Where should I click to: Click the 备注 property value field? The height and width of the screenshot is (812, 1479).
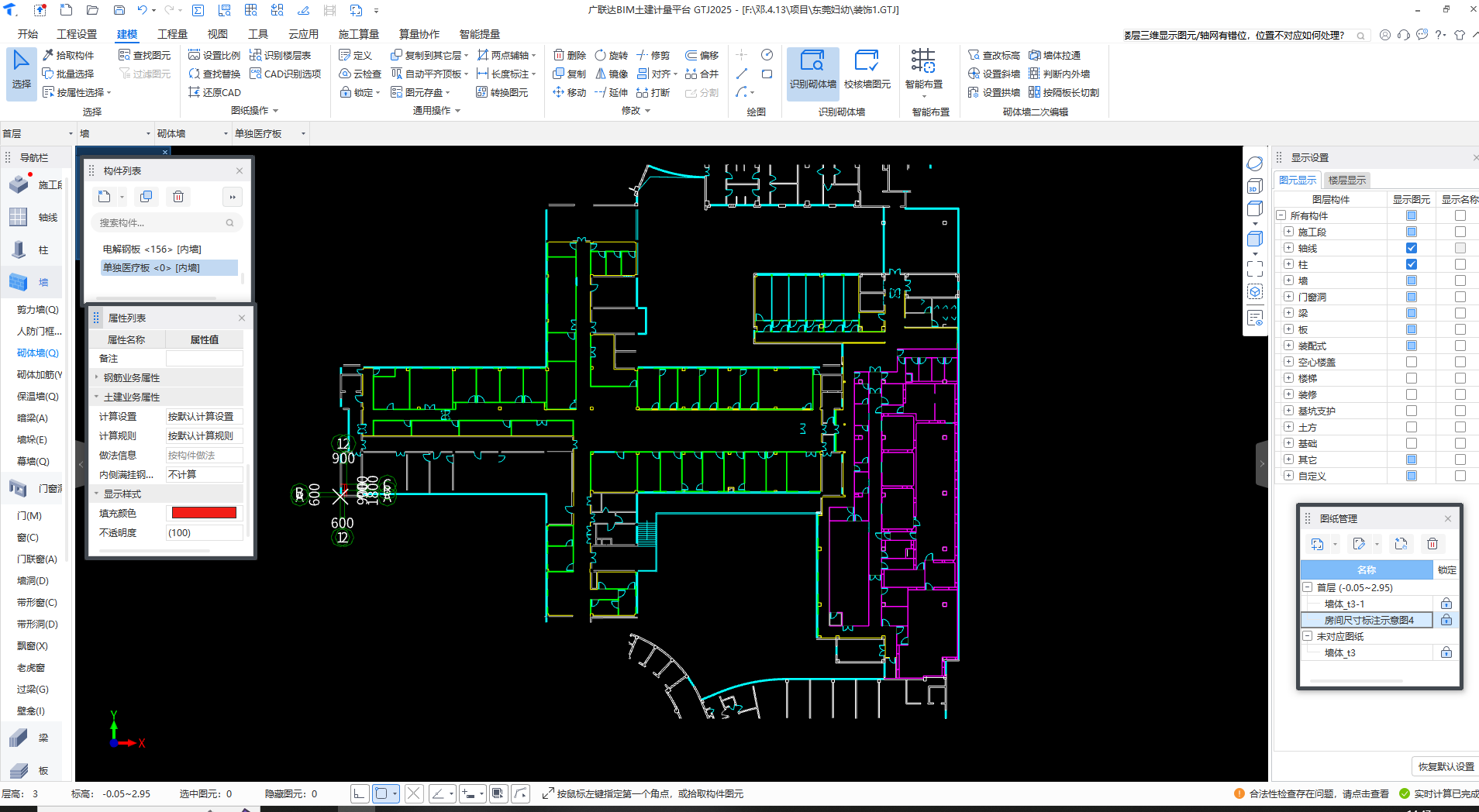pyautogui.click(x=205, y=358)
